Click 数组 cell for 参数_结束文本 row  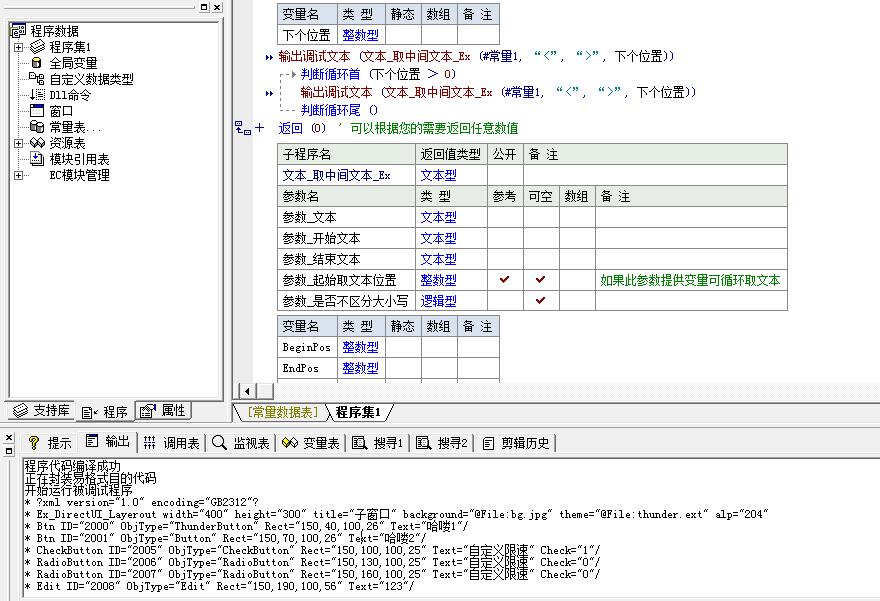(577, 259)
